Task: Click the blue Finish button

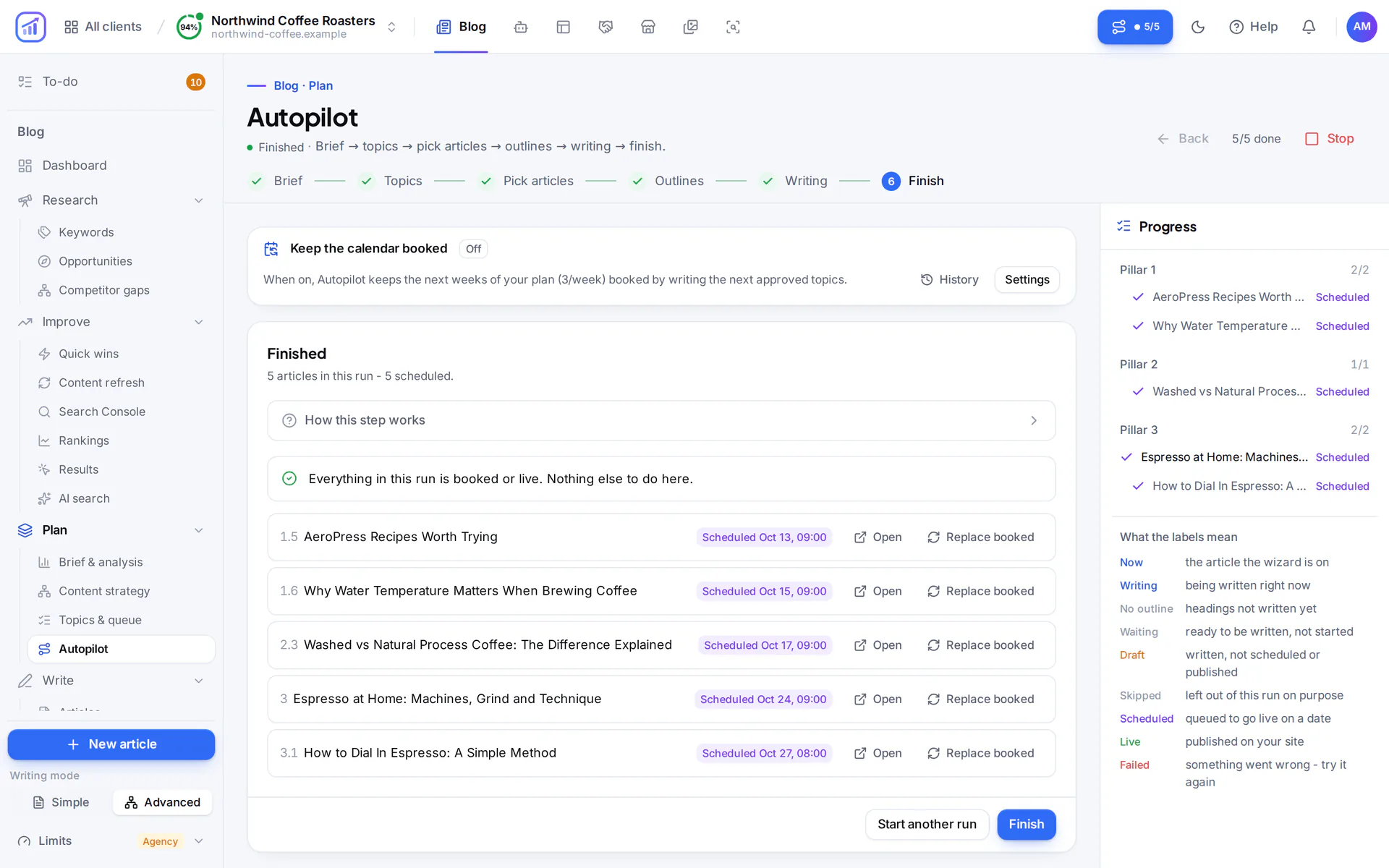Action: pos(1026,824)
